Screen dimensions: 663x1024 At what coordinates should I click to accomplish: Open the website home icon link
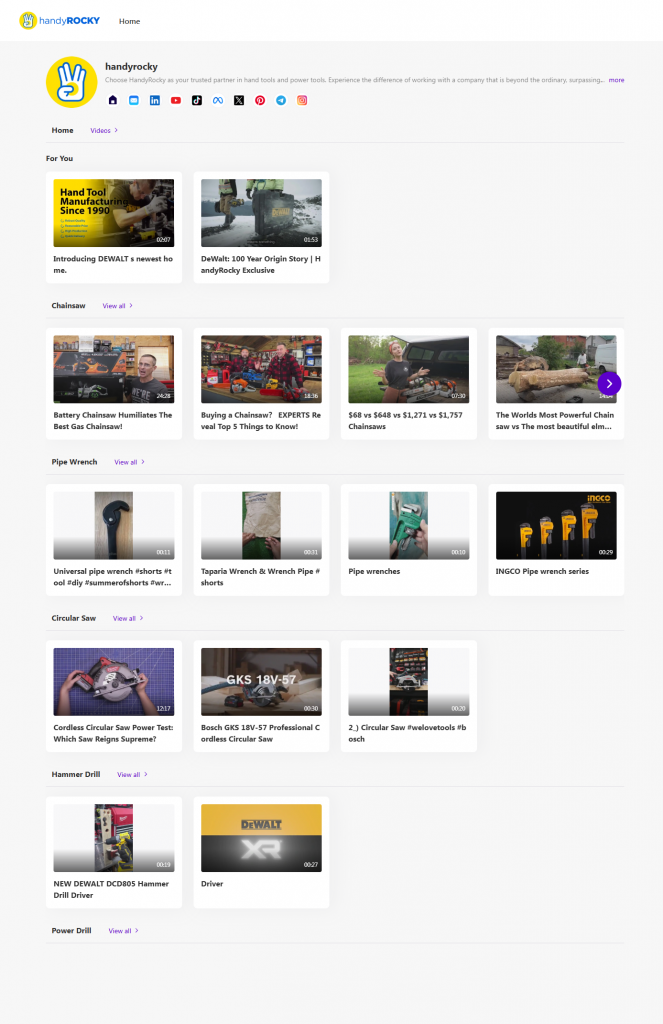[x=113, y=100]
